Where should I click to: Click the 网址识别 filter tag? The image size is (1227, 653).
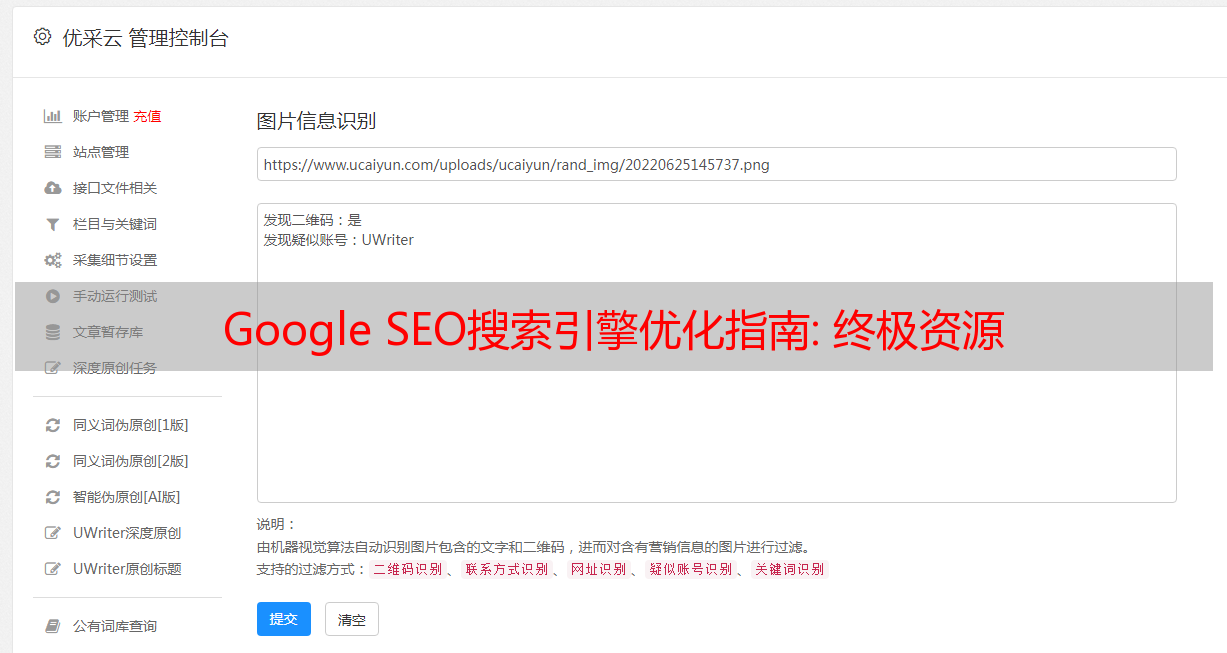598,569
